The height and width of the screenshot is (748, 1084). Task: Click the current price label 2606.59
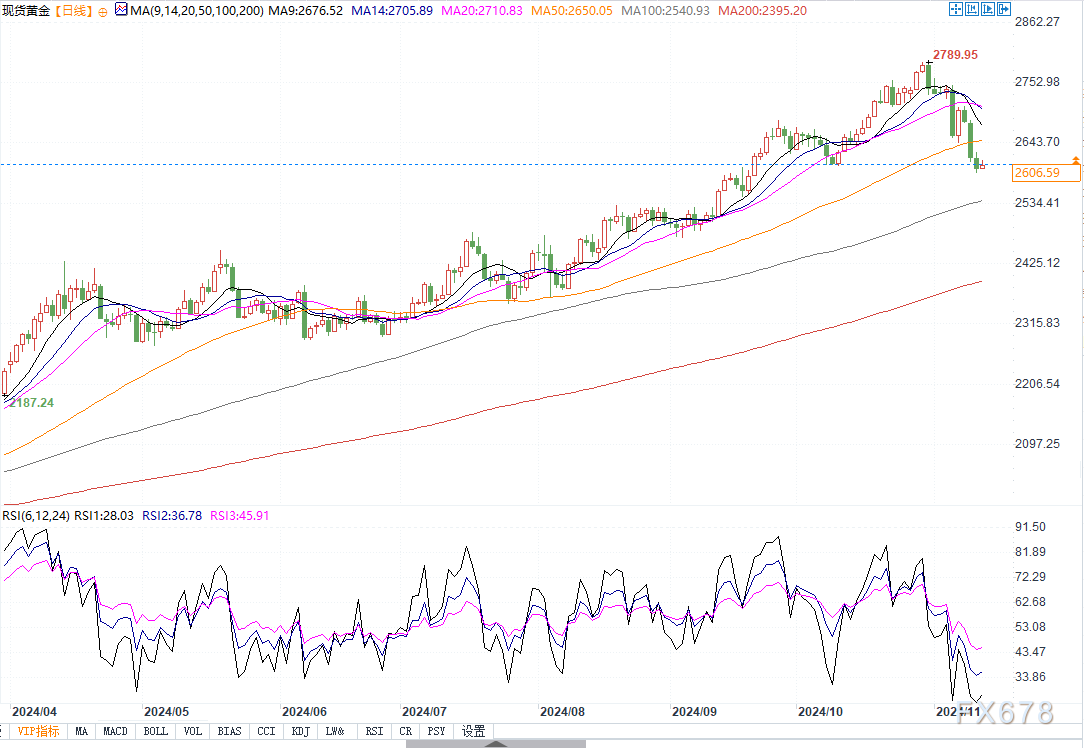click(1046, 173)
